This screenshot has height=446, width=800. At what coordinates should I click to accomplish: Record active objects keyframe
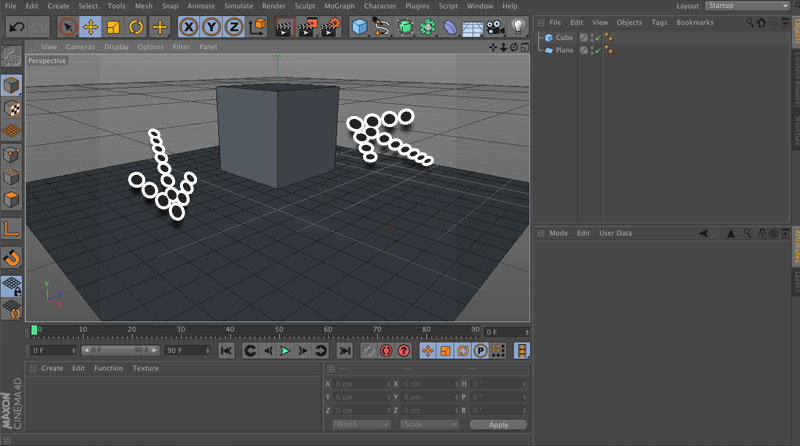pyautogui.click(x=368, y=351)
